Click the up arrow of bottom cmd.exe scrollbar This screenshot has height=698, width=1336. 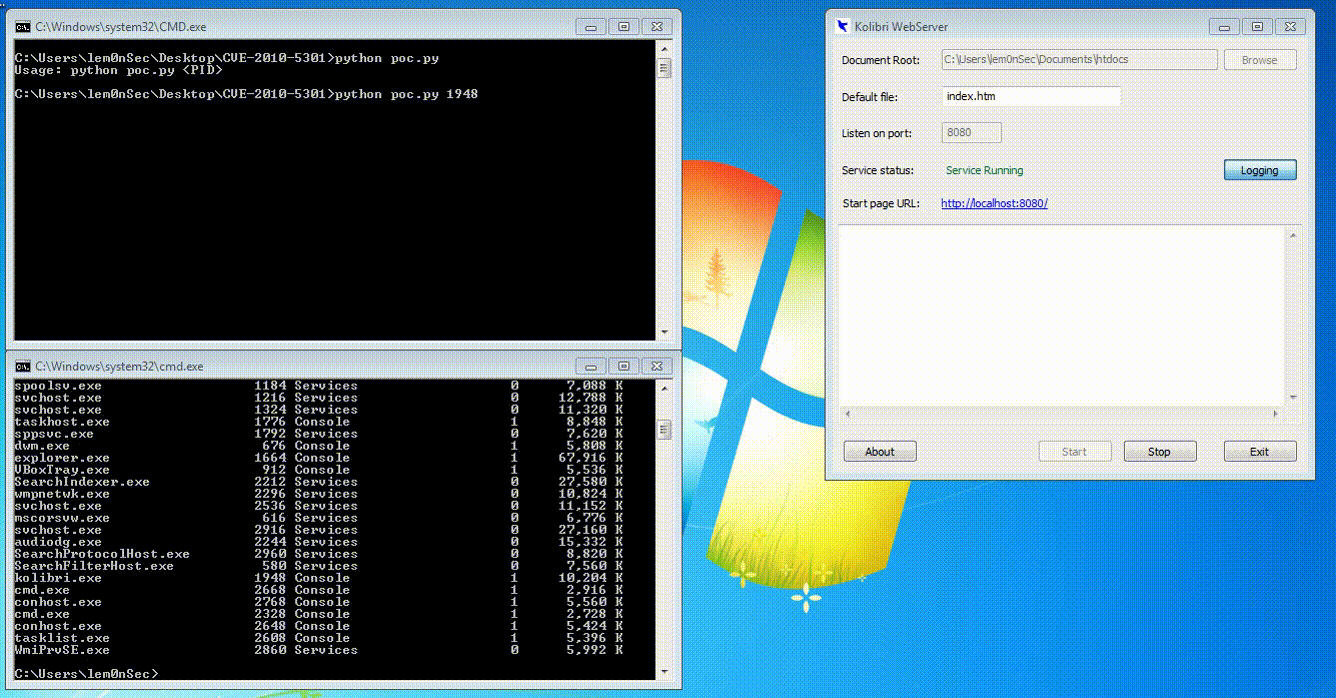point(664,387)
